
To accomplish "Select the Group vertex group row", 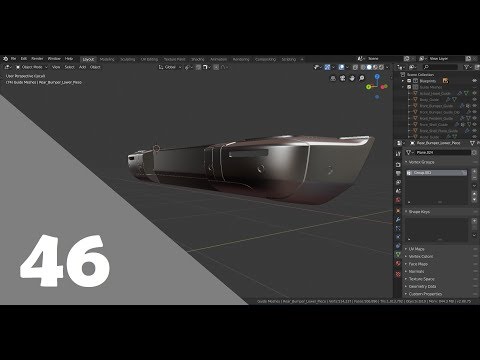I will pos(437,173).
